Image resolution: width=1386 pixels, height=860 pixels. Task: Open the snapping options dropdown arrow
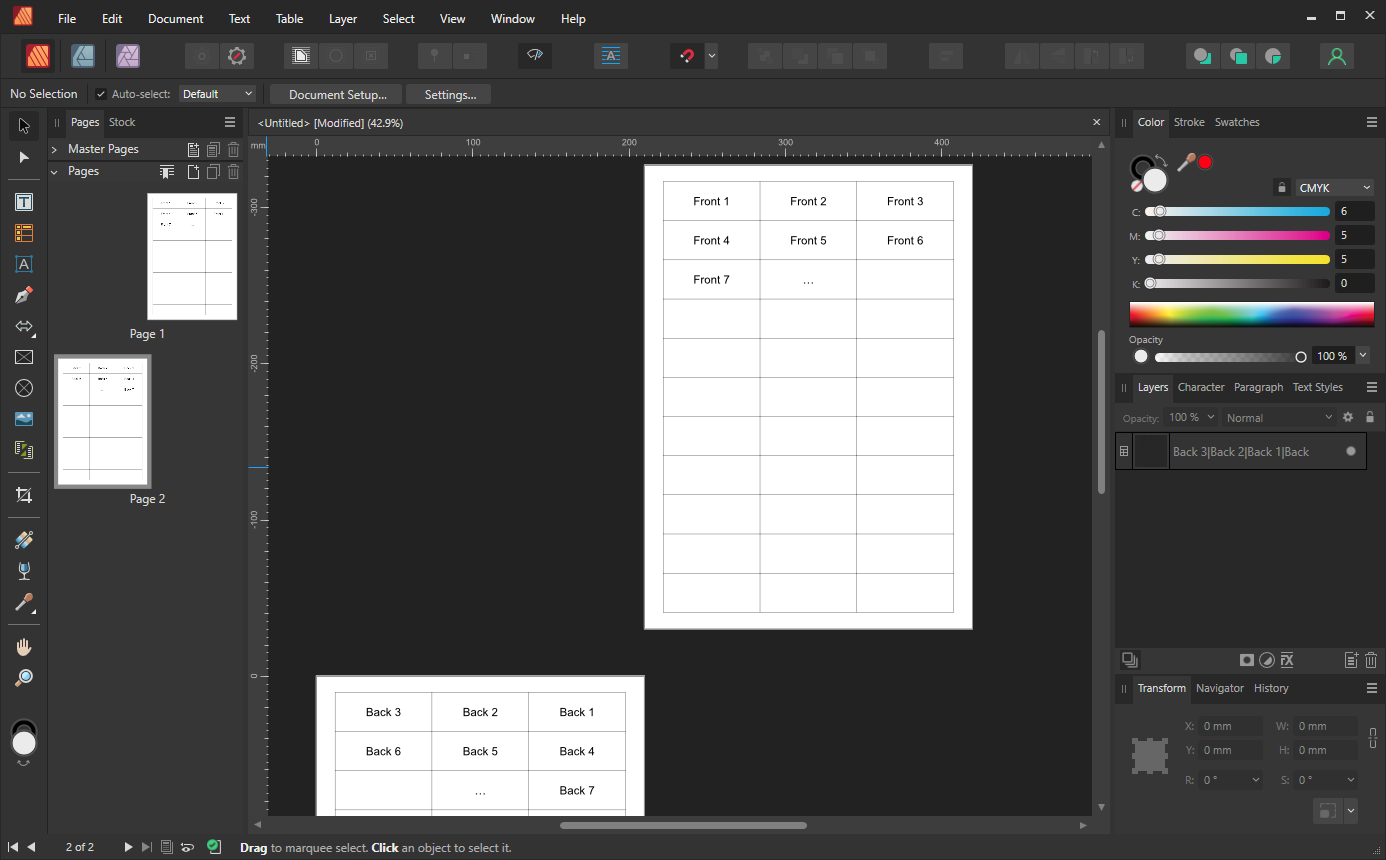click(712, 56)
